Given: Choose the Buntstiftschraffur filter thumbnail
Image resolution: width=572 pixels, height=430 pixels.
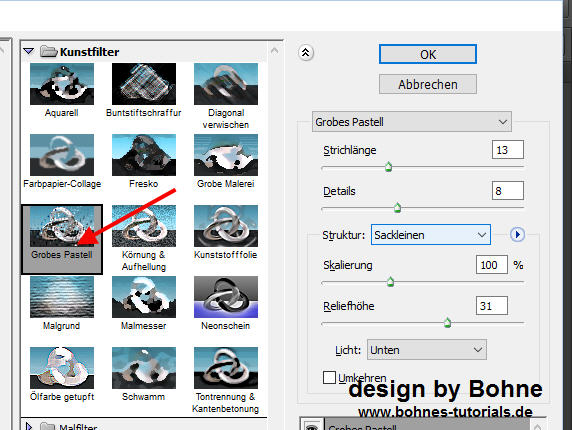Looking at the screenshot, I should (144, 84).
